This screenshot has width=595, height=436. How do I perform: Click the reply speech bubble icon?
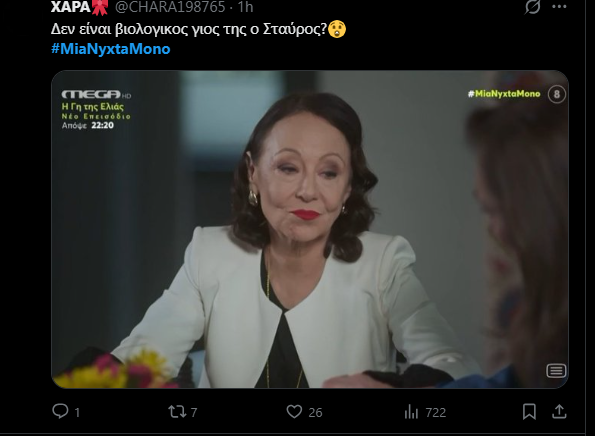point(60,411)
